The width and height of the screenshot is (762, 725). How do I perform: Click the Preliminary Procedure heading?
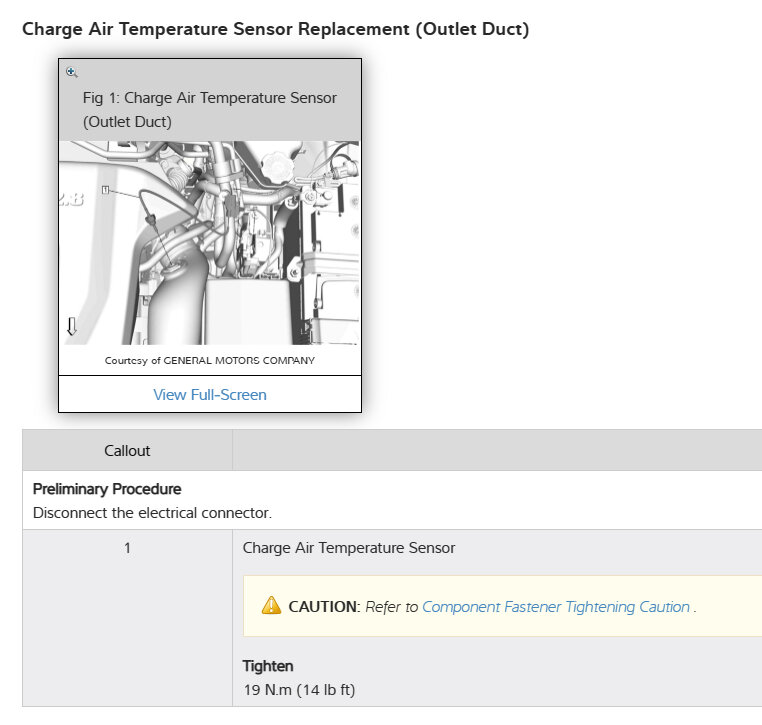tap(107, 489)
